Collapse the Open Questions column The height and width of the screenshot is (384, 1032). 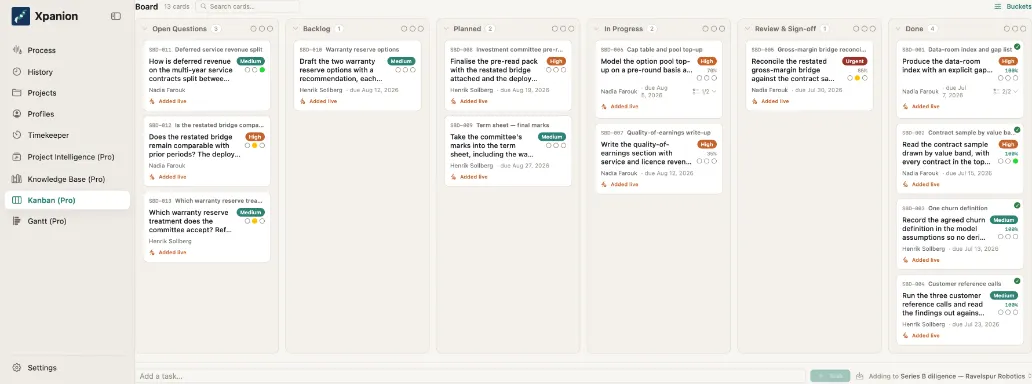coord(145,29)
